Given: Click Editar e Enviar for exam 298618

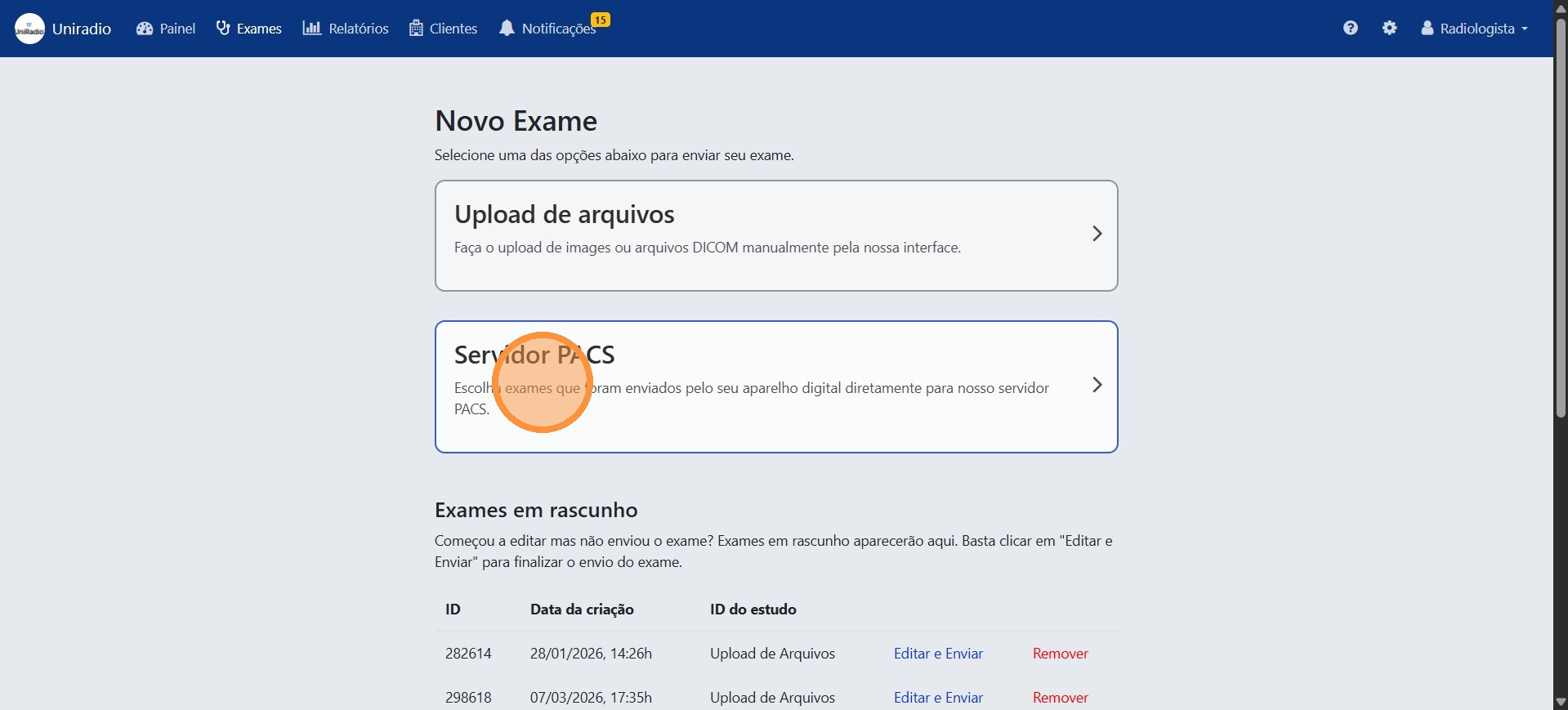Looking at the screenshot, I should coord(938,698).
